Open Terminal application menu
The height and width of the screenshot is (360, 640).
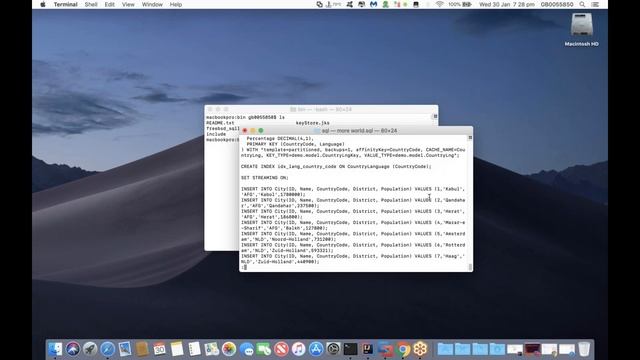[x=66, y=4]
